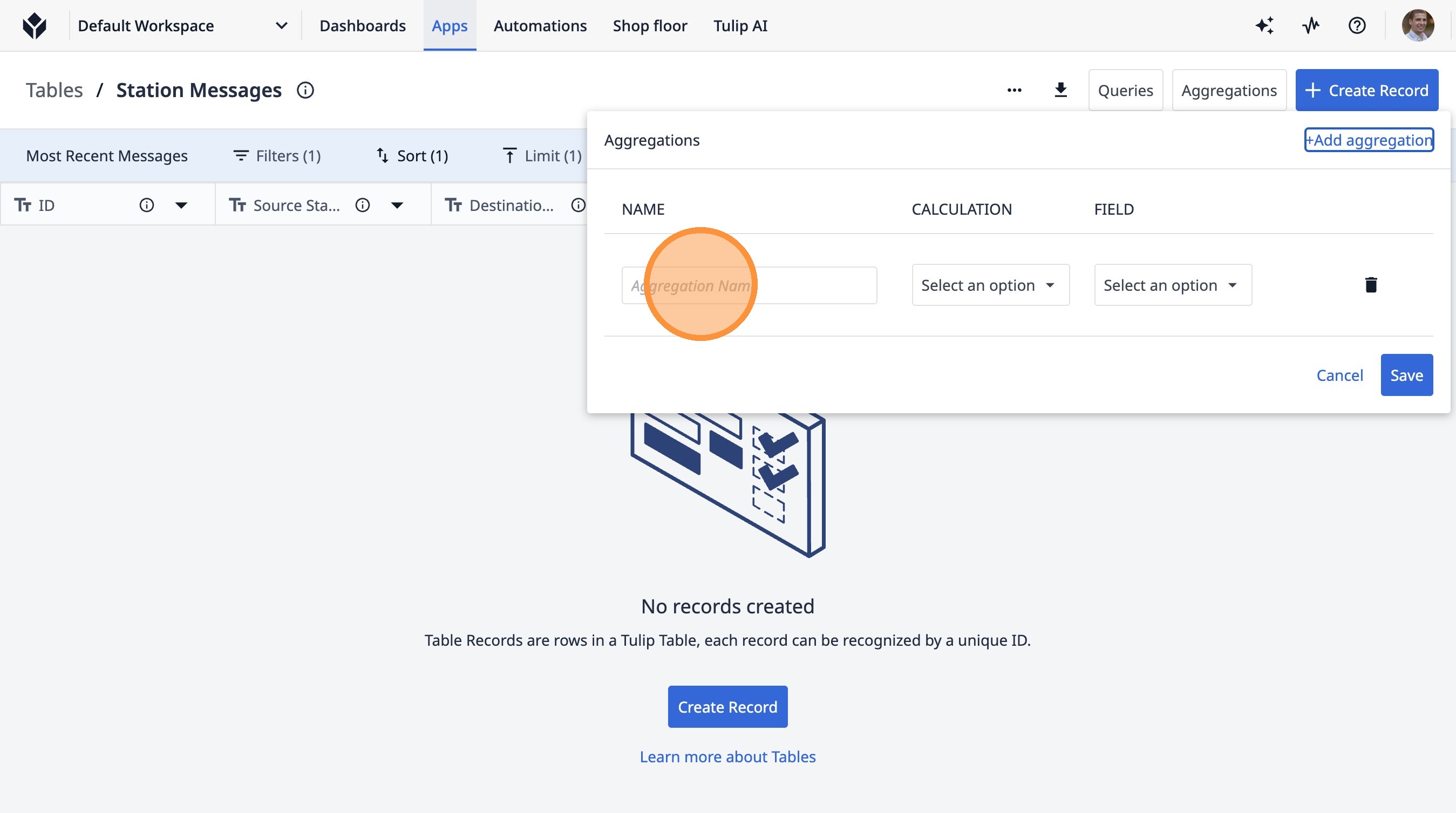
Task: Open the Calculation select dropdown
Action: point(990,285)
